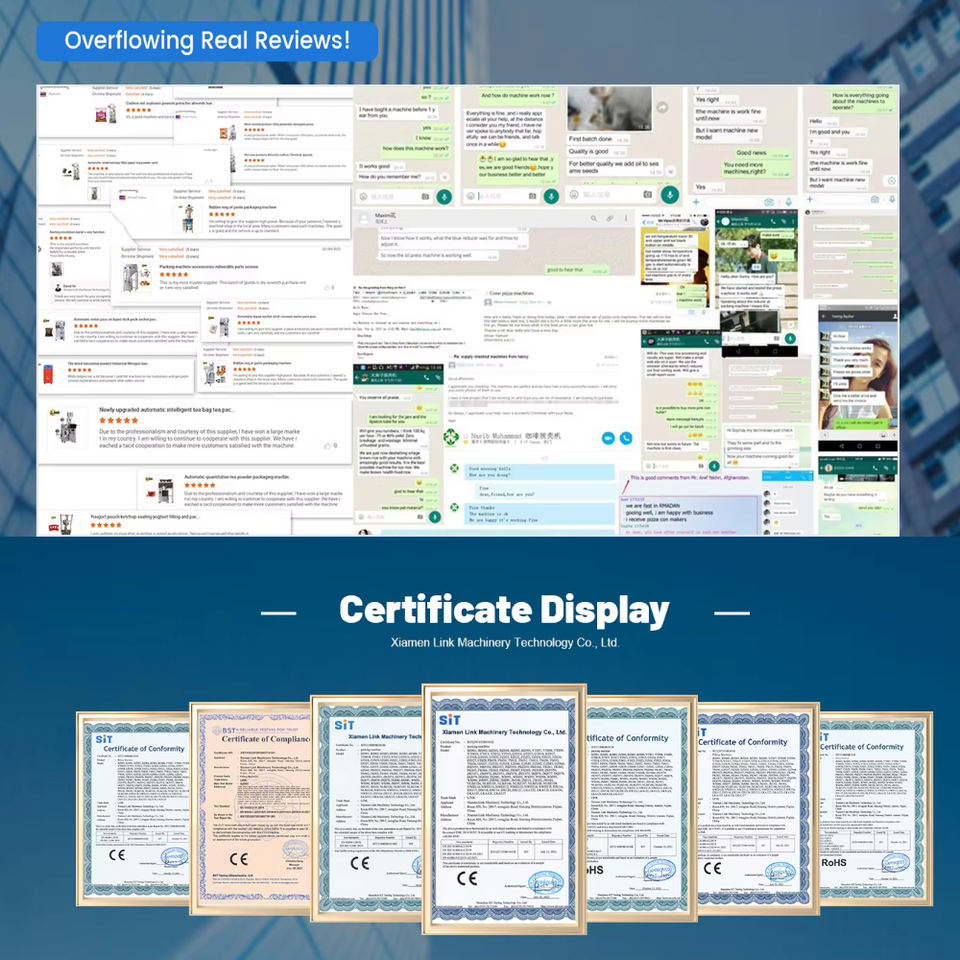960x960 pixels.
Task: Open the leftmost SiT Certificate of Conformity
Action: (x=133, y=809)
